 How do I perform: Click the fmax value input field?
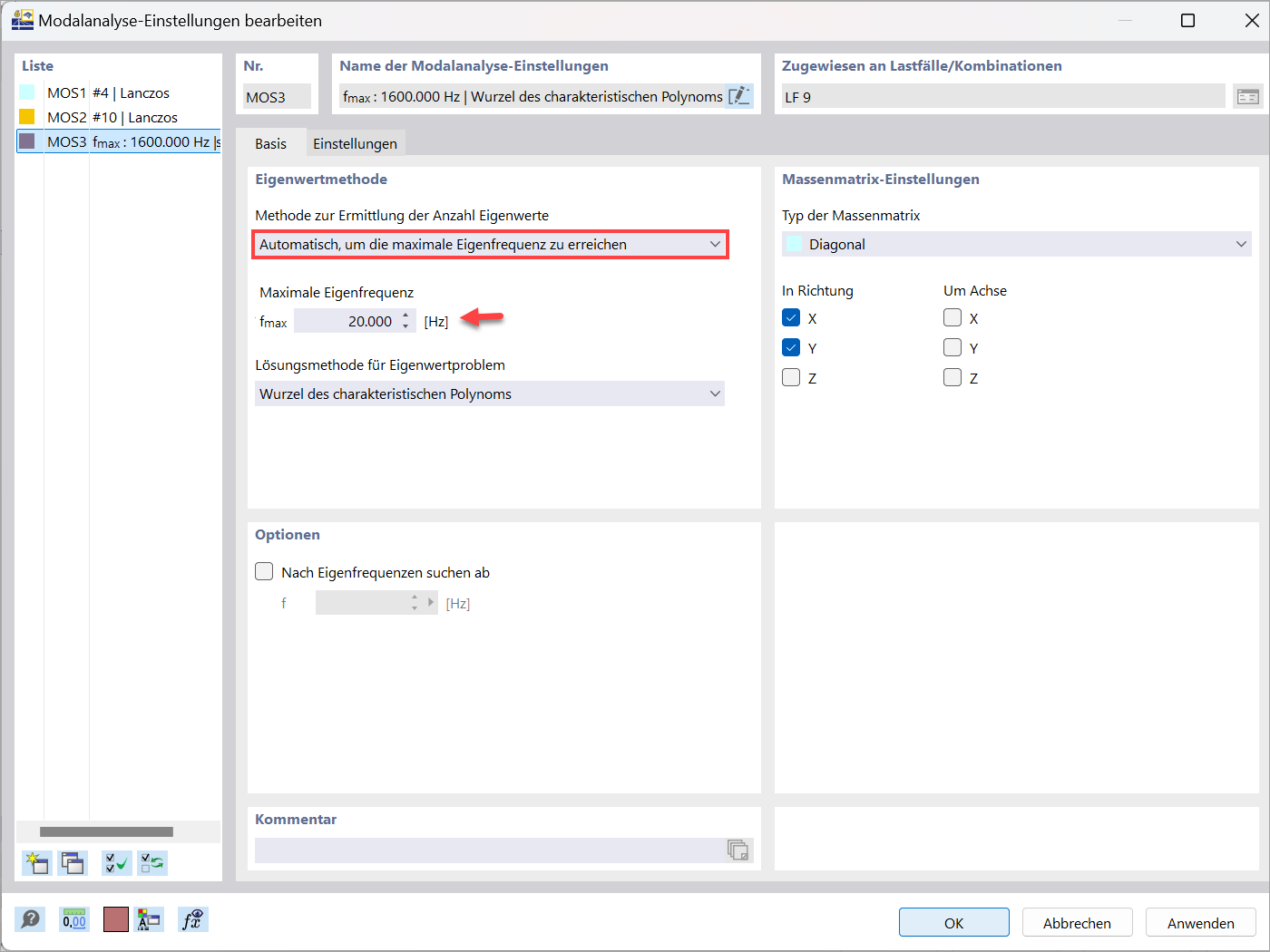click(347, 321)
